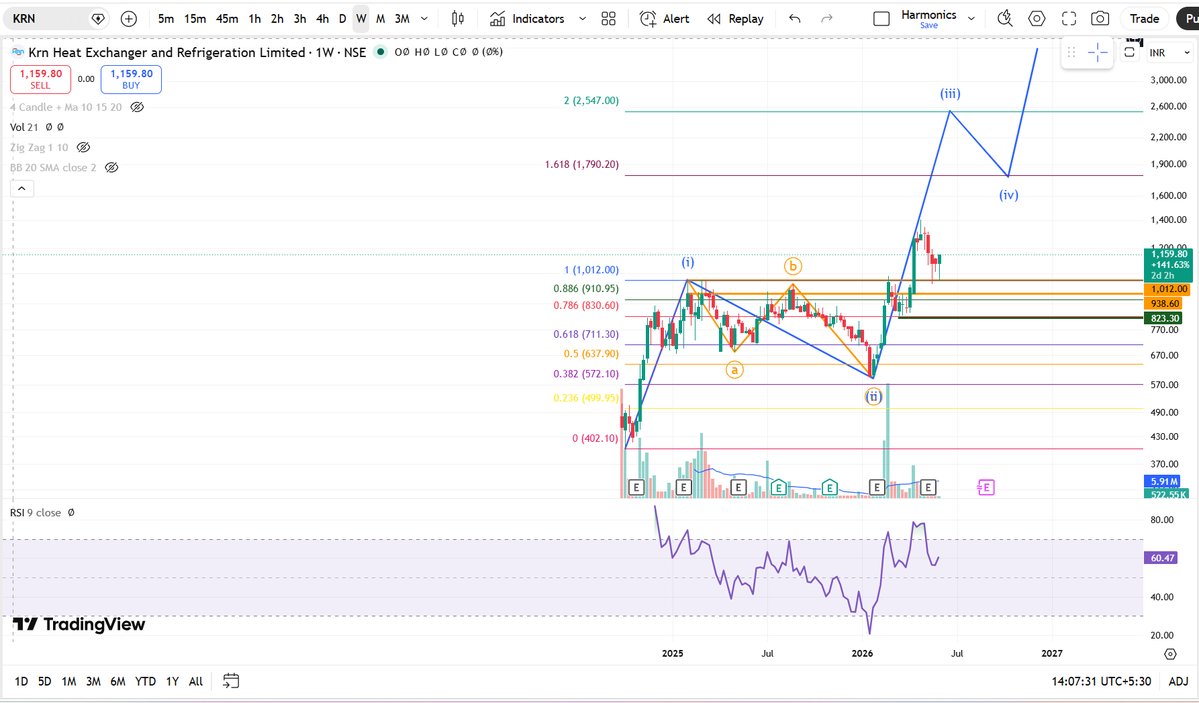Switch to the 15m interval
1199x703 pixels.
click(195, 19)
